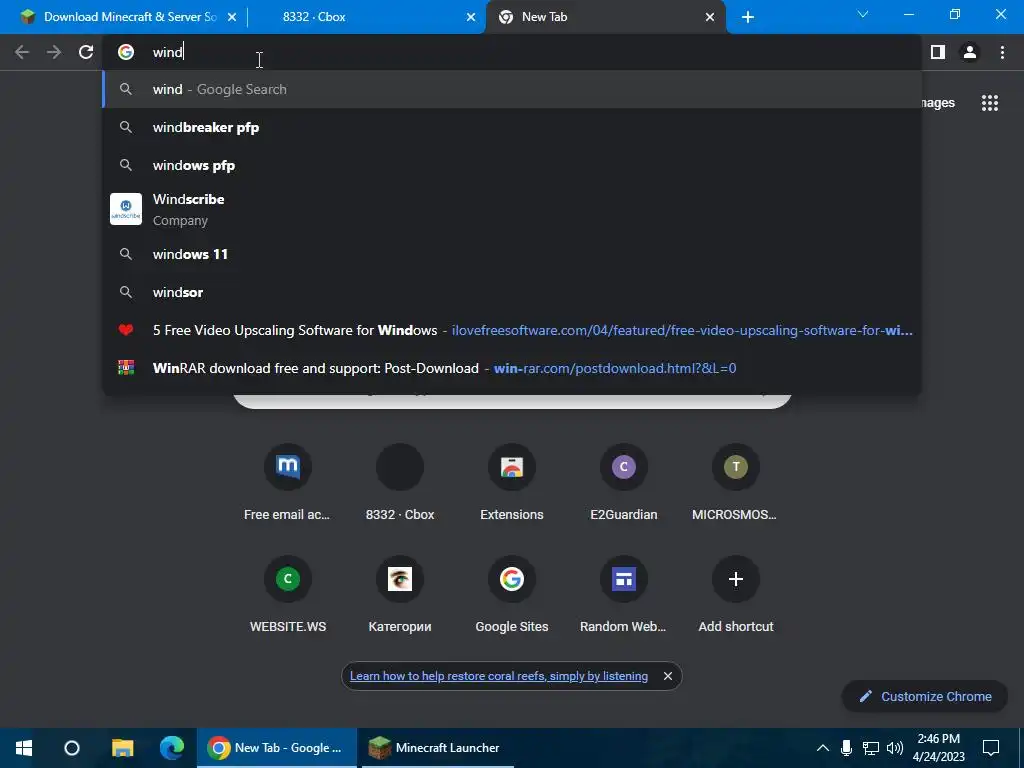Select 'wind - Google Search' suggestion

[512, 89]
